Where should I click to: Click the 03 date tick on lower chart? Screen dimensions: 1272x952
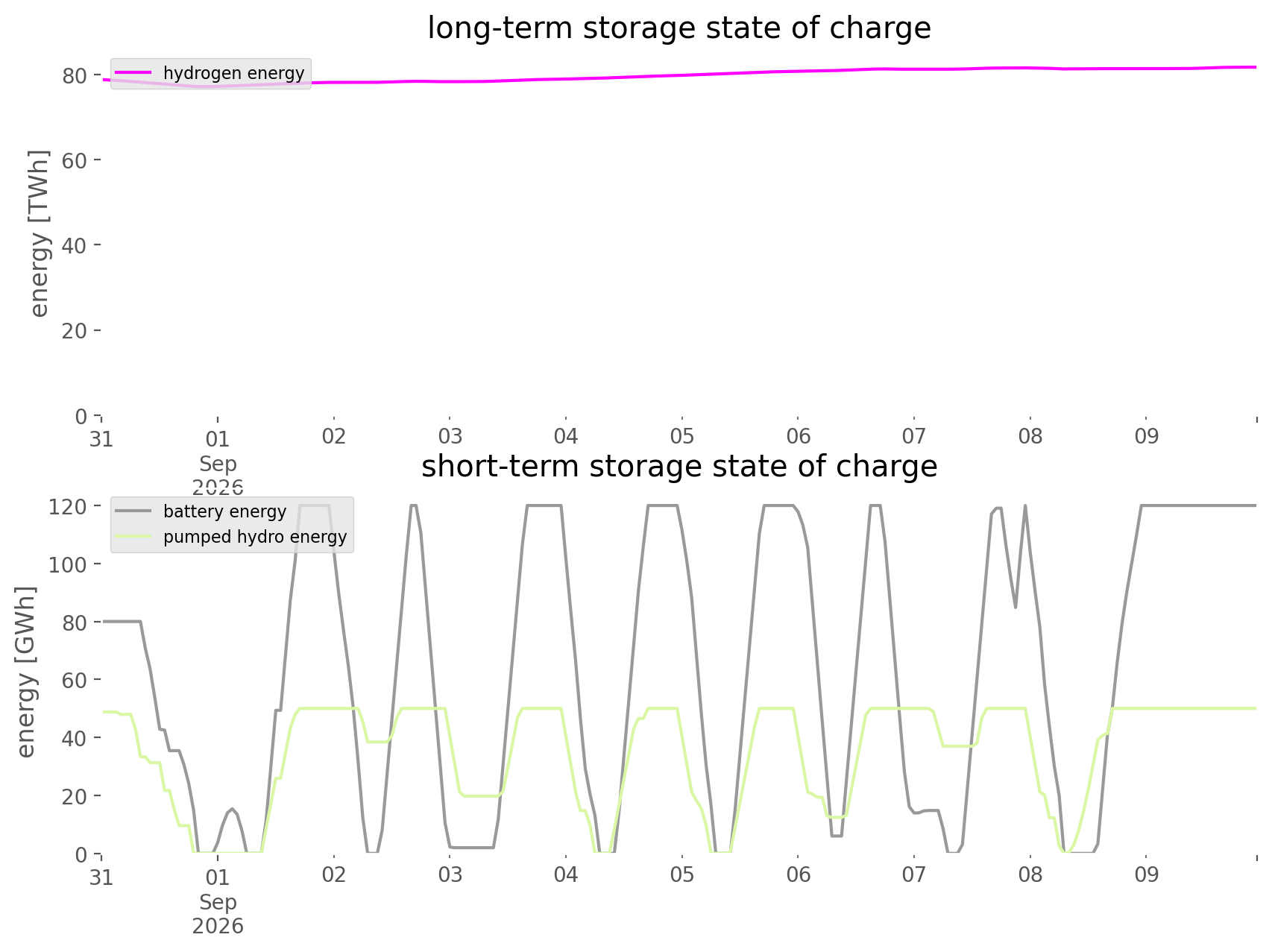click(450, 875)
